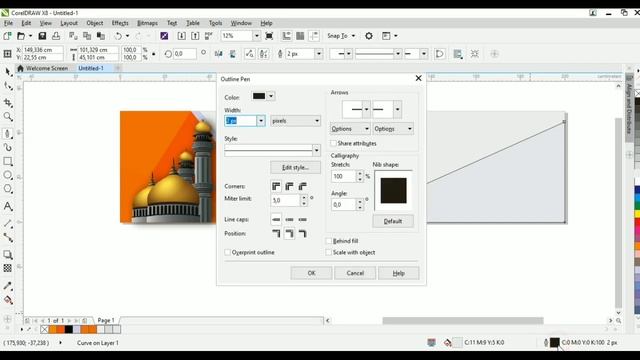This screenshot has height=360, width=640.
Task: Select the Zoom magnifier tool
Action: pyautogui.click(x=8, y=117)
